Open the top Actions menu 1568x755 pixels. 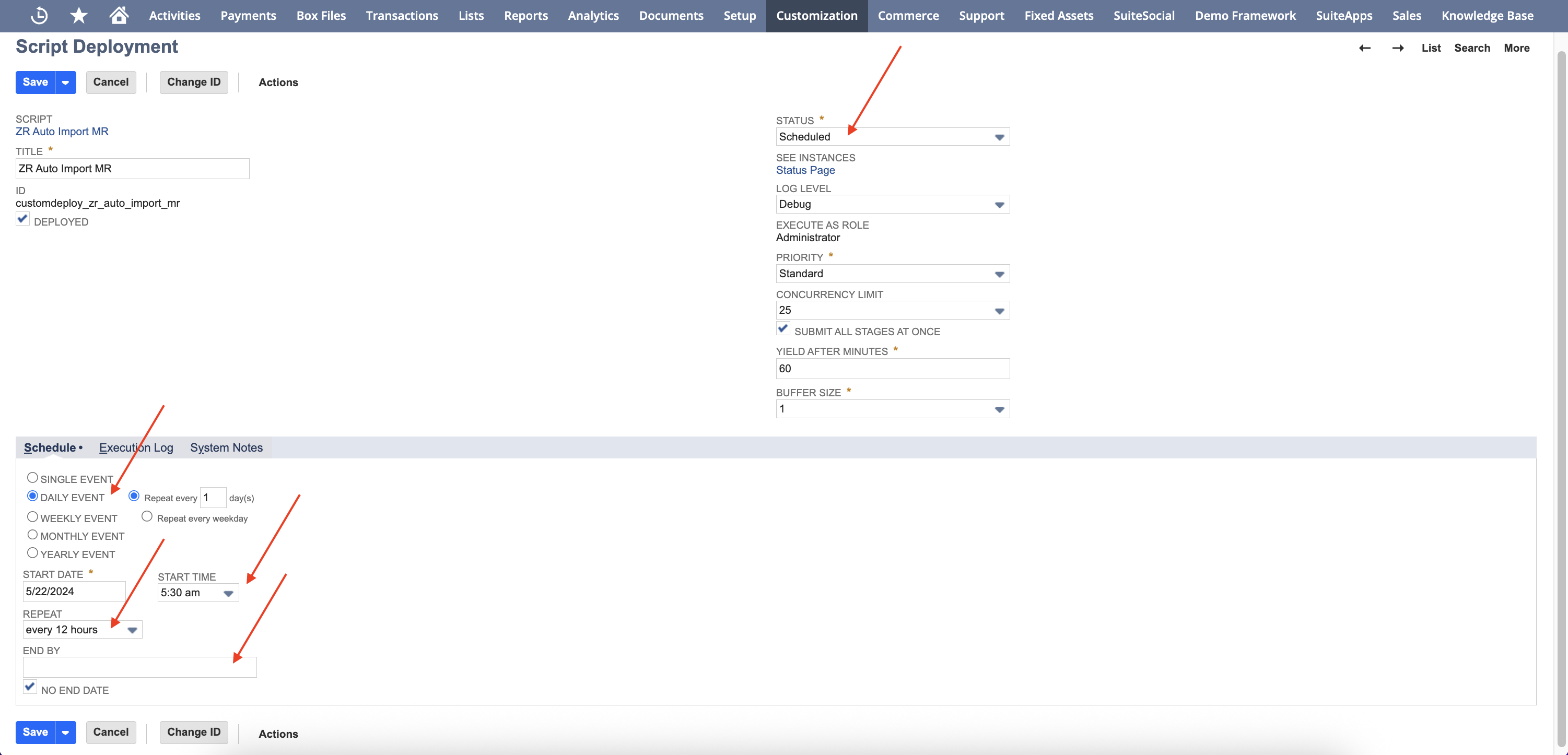click(278, 82)
